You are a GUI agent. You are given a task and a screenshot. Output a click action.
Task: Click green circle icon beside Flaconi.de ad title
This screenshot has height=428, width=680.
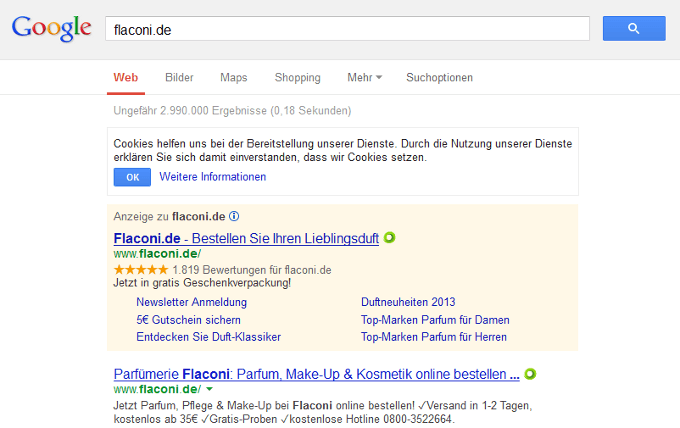(x=389, y=238)
